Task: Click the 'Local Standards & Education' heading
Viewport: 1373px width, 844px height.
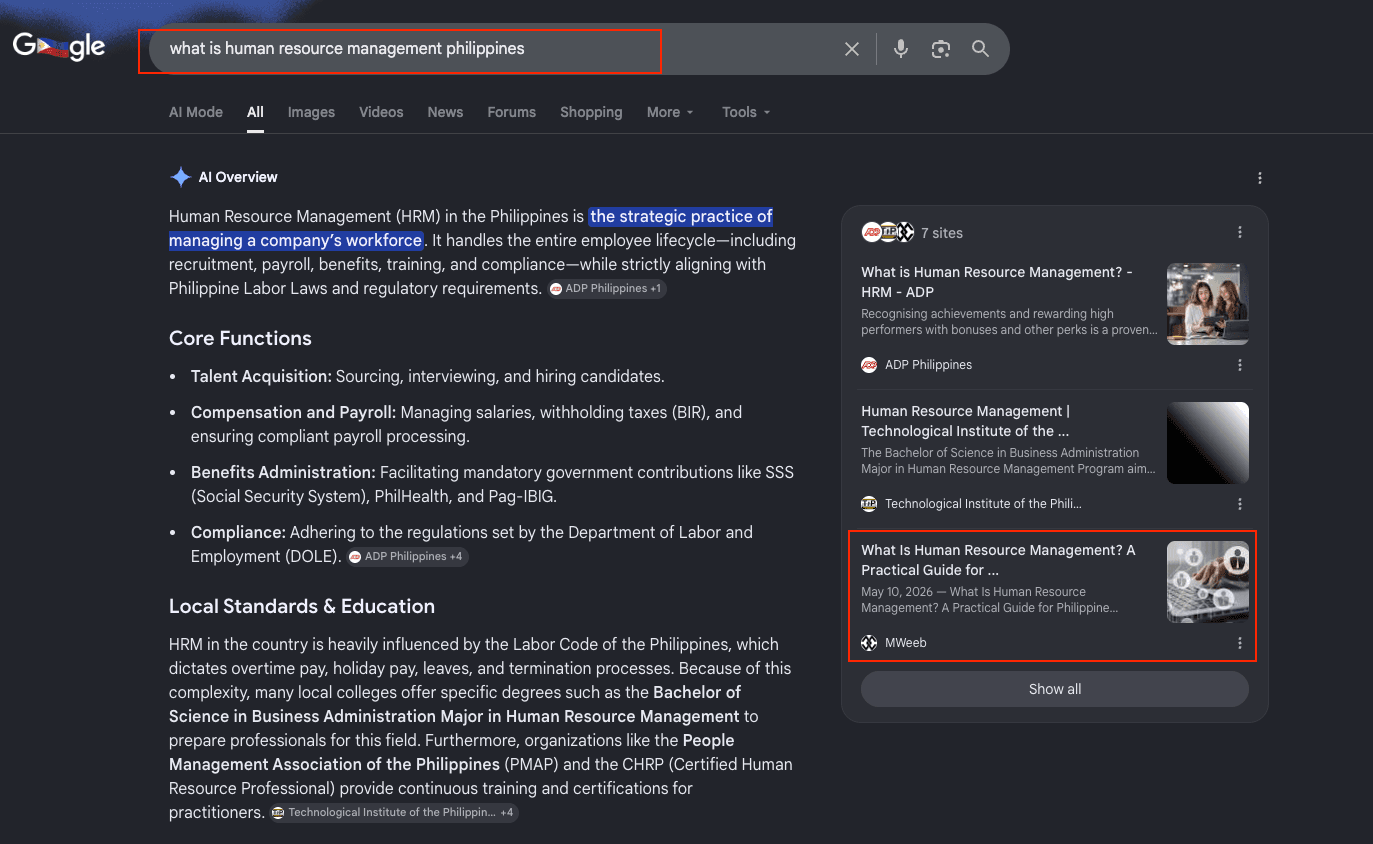Action: 302,606
